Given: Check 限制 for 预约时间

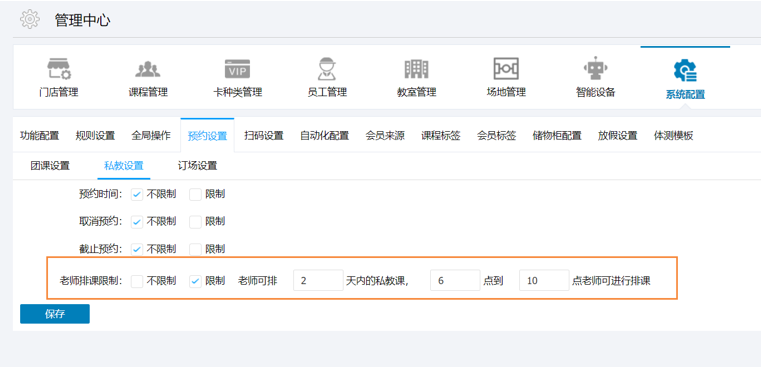Looking at the screenshot, I should point(195,195).
